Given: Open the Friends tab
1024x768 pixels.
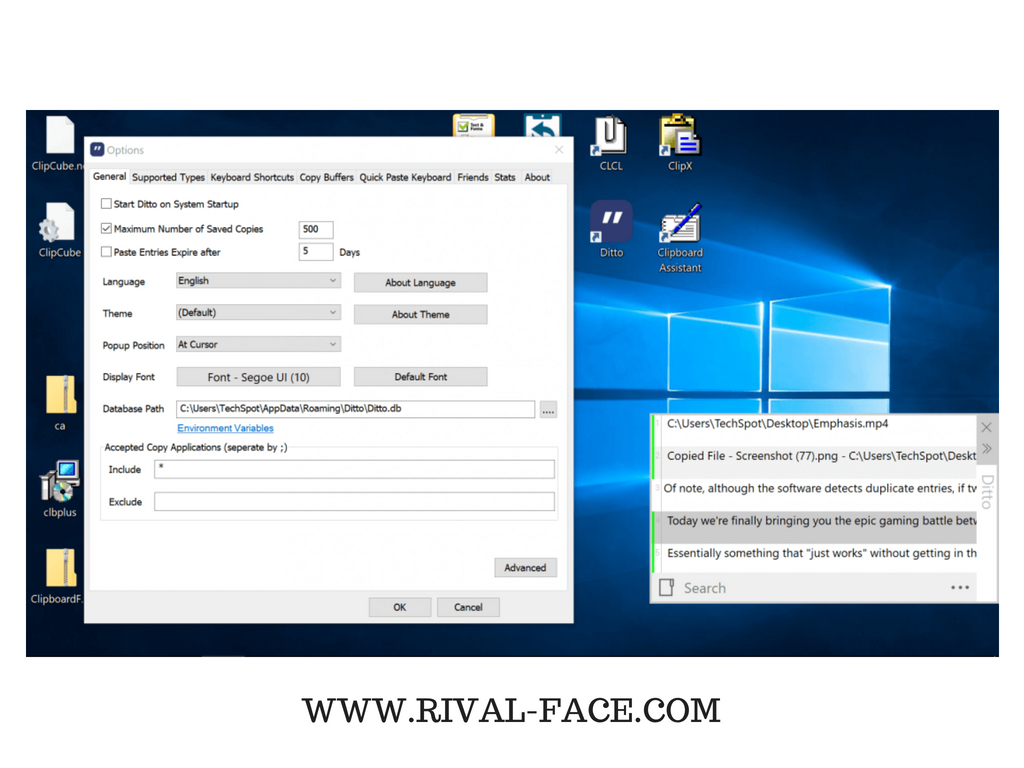Looking at the screenshot, I should [473, 177].
